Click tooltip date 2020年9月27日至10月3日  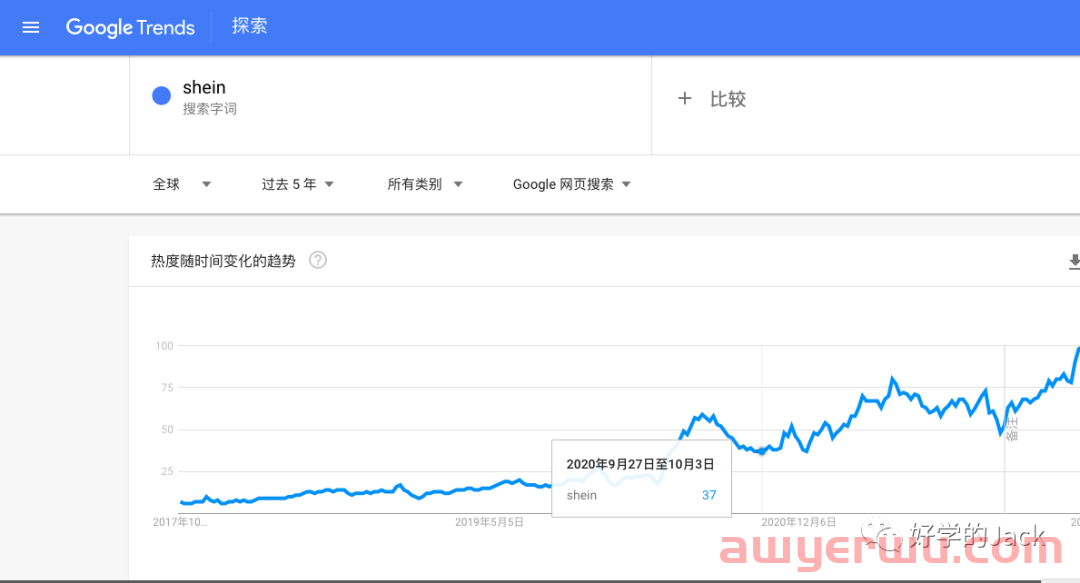(x=640, y=464)
